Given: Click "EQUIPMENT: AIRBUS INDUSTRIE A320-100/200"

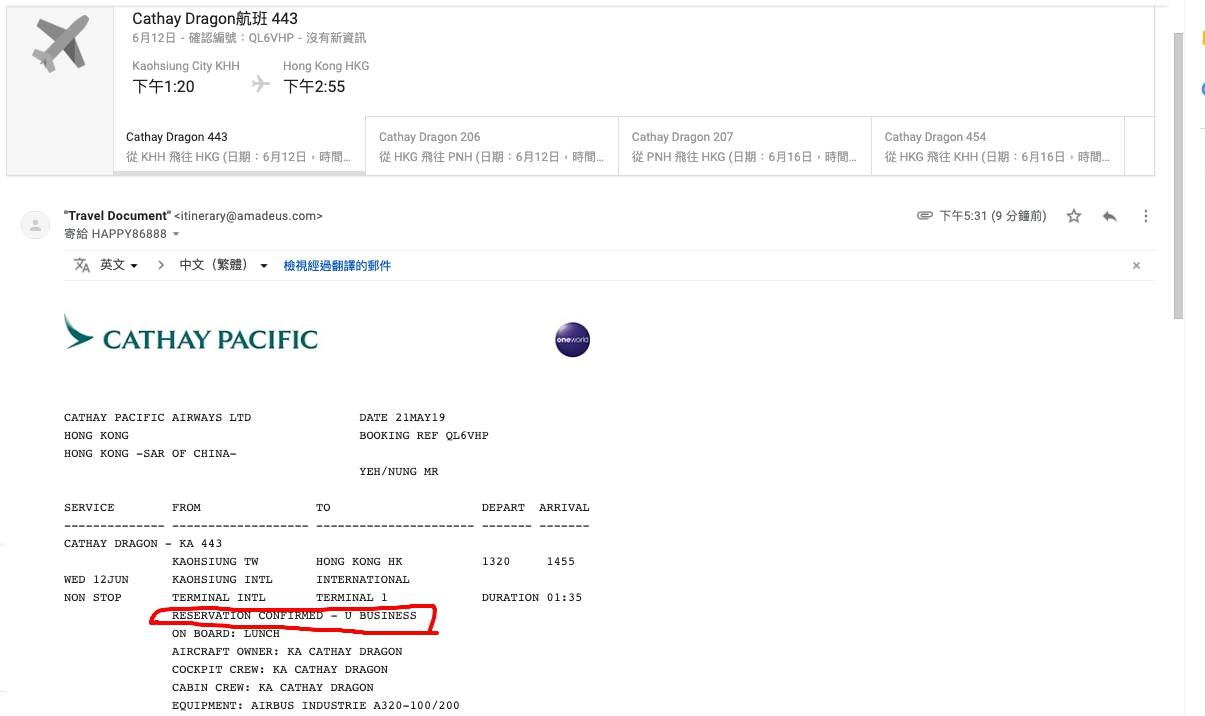Looking at the screenshot, I should (x=316, y=706).
